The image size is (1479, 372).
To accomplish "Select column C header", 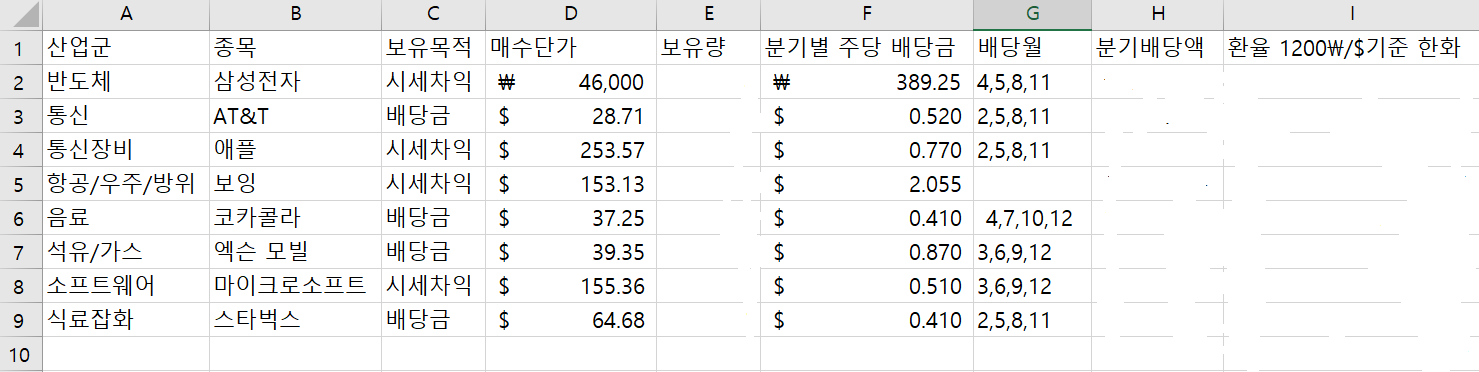I will [433, 14].
